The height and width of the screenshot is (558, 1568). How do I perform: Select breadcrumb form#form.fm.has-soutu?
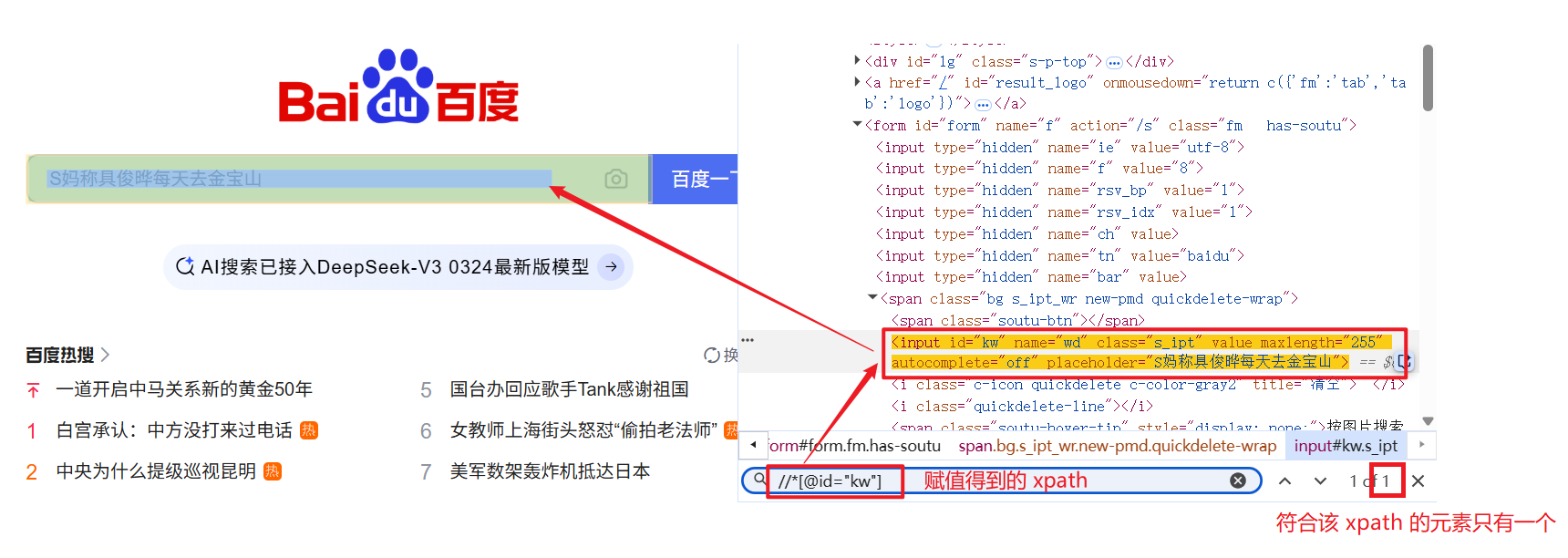coord(855,446)
